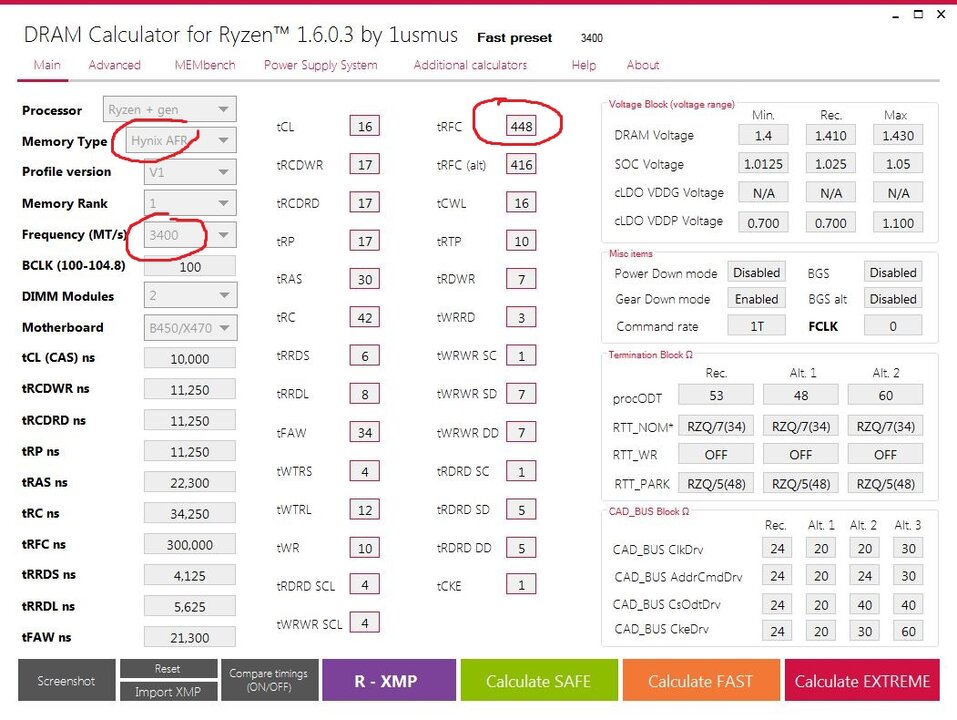Click the tRC value box 42
This screenshot has width=957, height=720.
pos(365,317)
